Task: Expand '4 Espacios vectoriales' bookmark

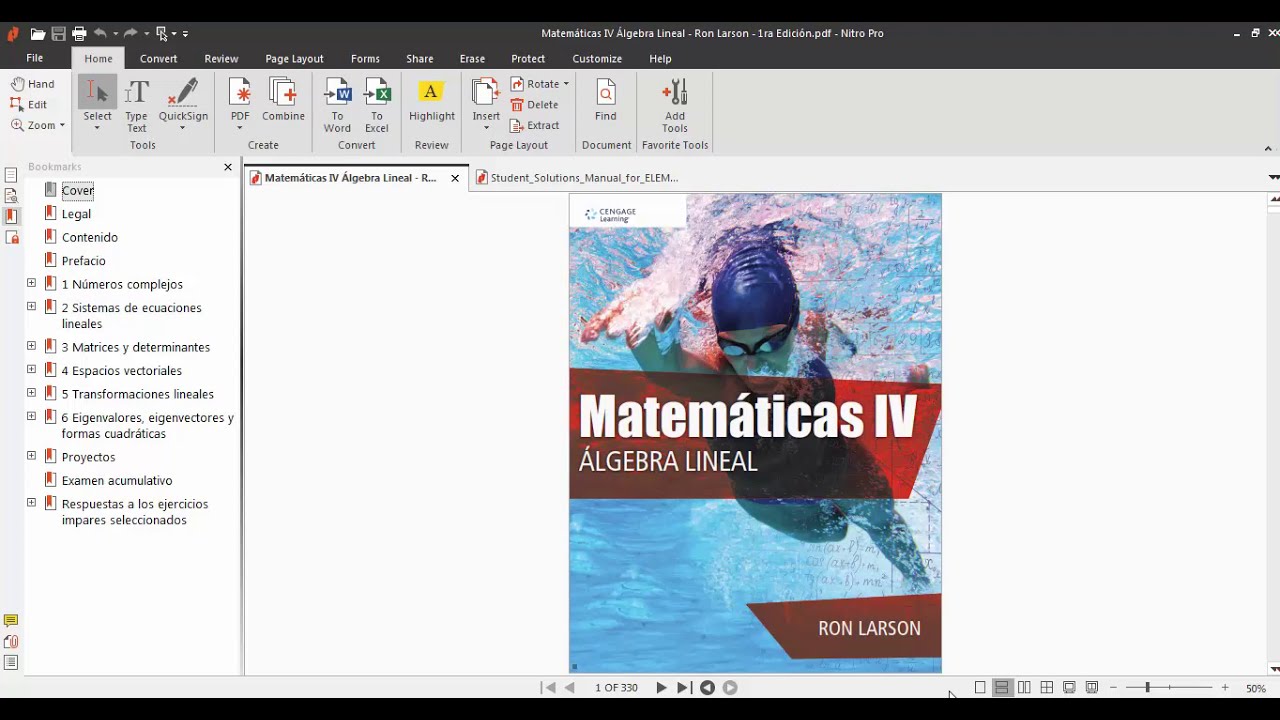Action: [31, 369]
